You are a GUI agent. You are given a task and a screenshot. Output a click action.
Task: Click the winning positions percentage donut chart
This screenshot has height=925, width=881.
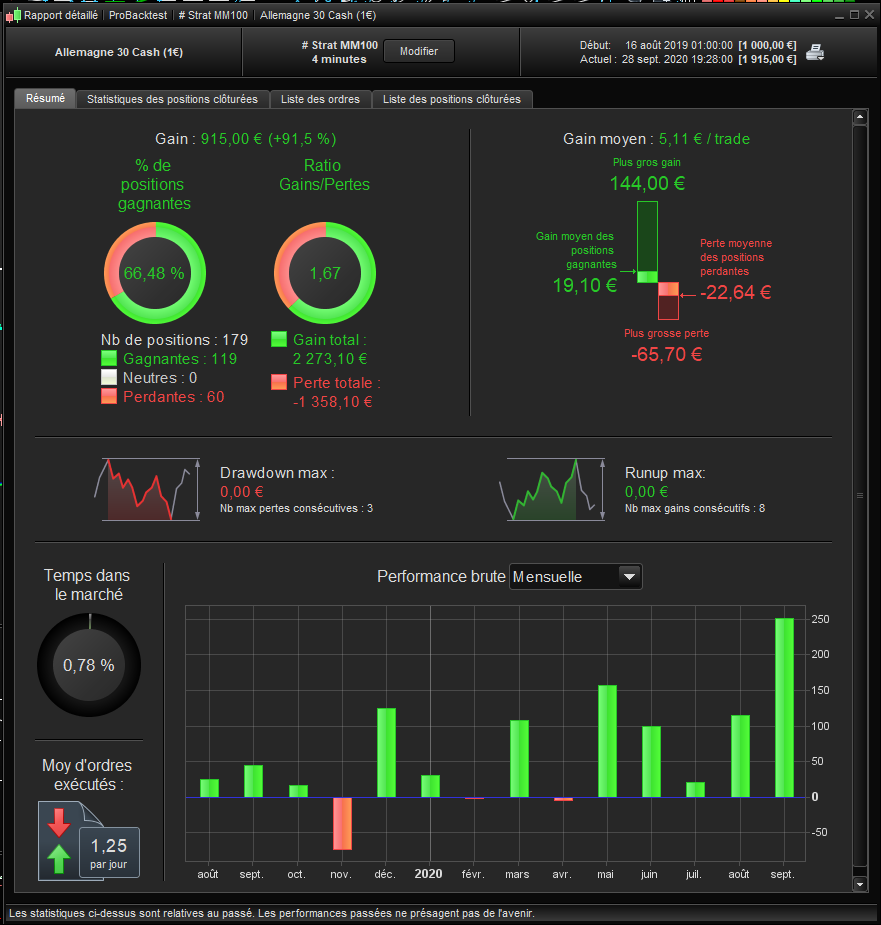coord(155,273)
